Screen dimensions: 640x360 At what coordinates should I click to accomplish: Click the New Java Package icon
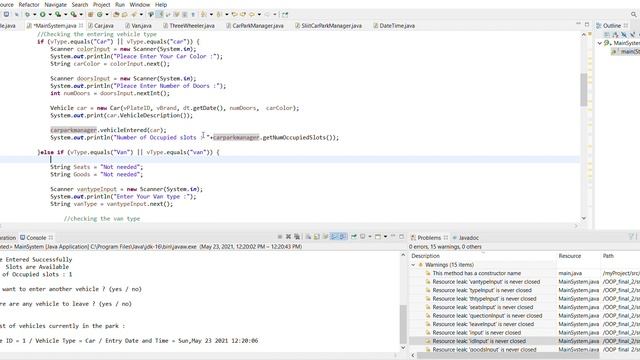point(90,14)
